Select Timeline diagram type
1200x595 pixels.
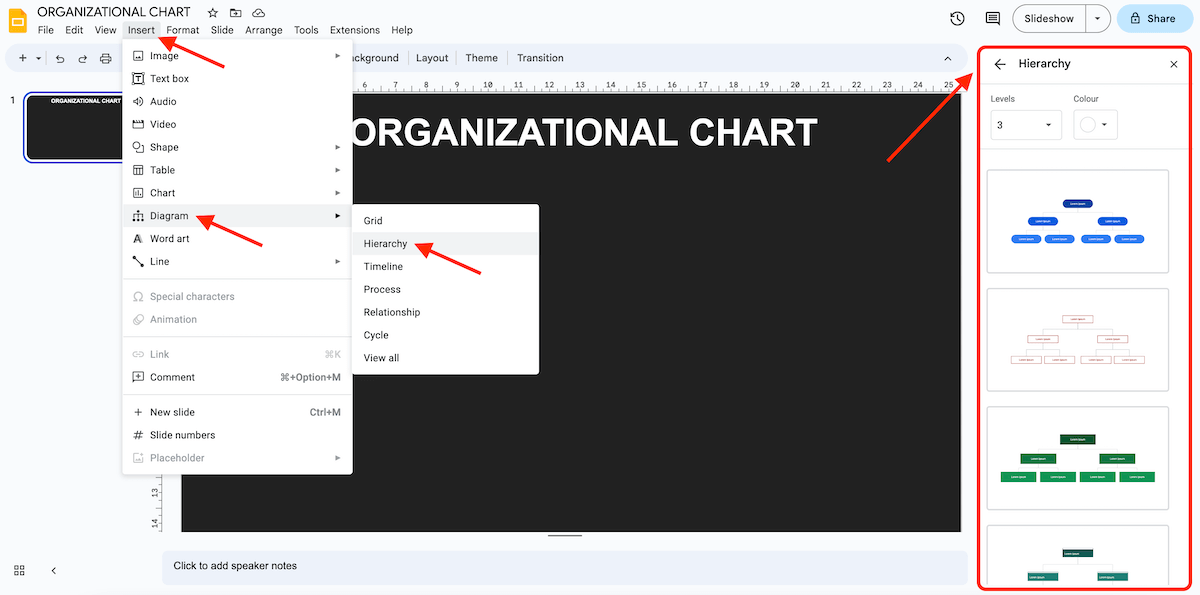[445, 267]
